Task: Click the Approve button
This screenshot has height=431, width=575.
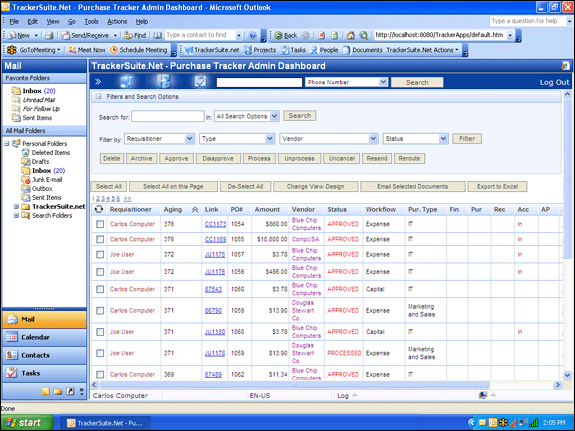Action: [x=176, y=158]
